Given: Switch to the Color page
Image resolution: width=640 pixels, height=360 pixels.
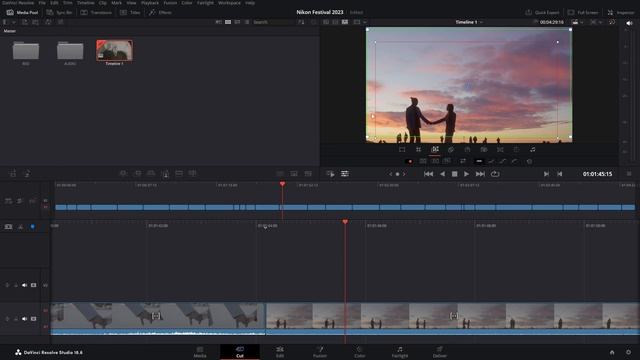Looking at the screenshot, I should pos(360,352).
